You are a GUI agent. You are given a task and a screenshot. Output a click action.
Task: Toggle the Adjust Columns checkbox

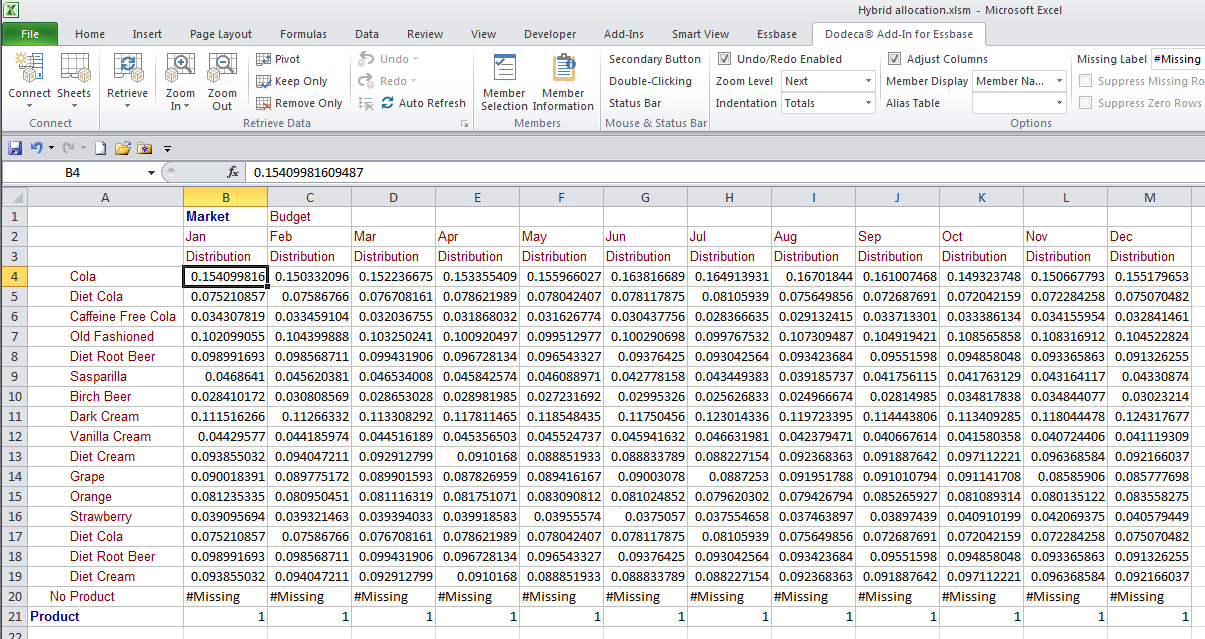[895, 59]
